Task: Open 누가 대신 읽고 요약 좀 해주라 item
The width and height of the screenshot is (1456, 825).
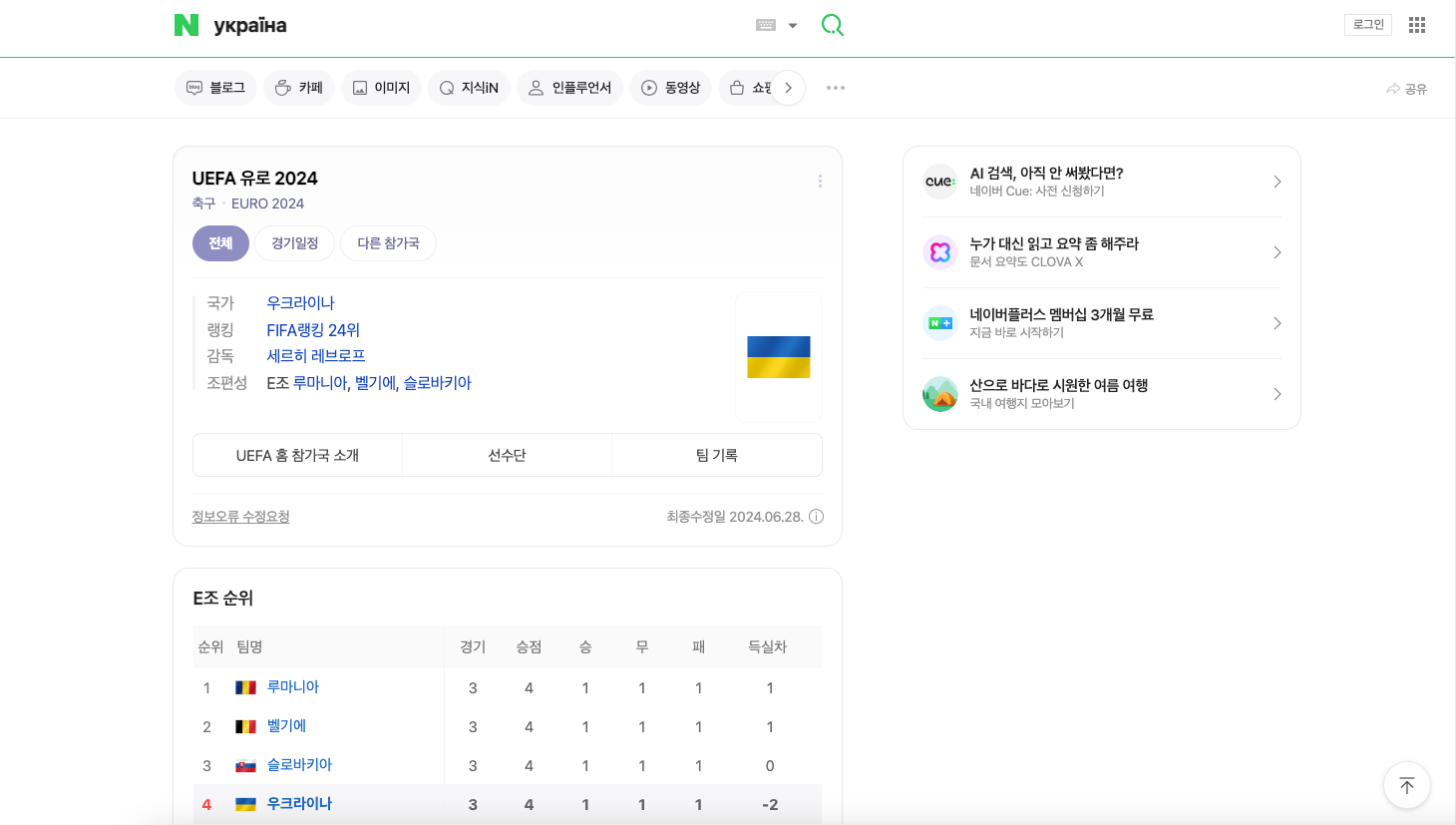Action: pos(1054,244)
